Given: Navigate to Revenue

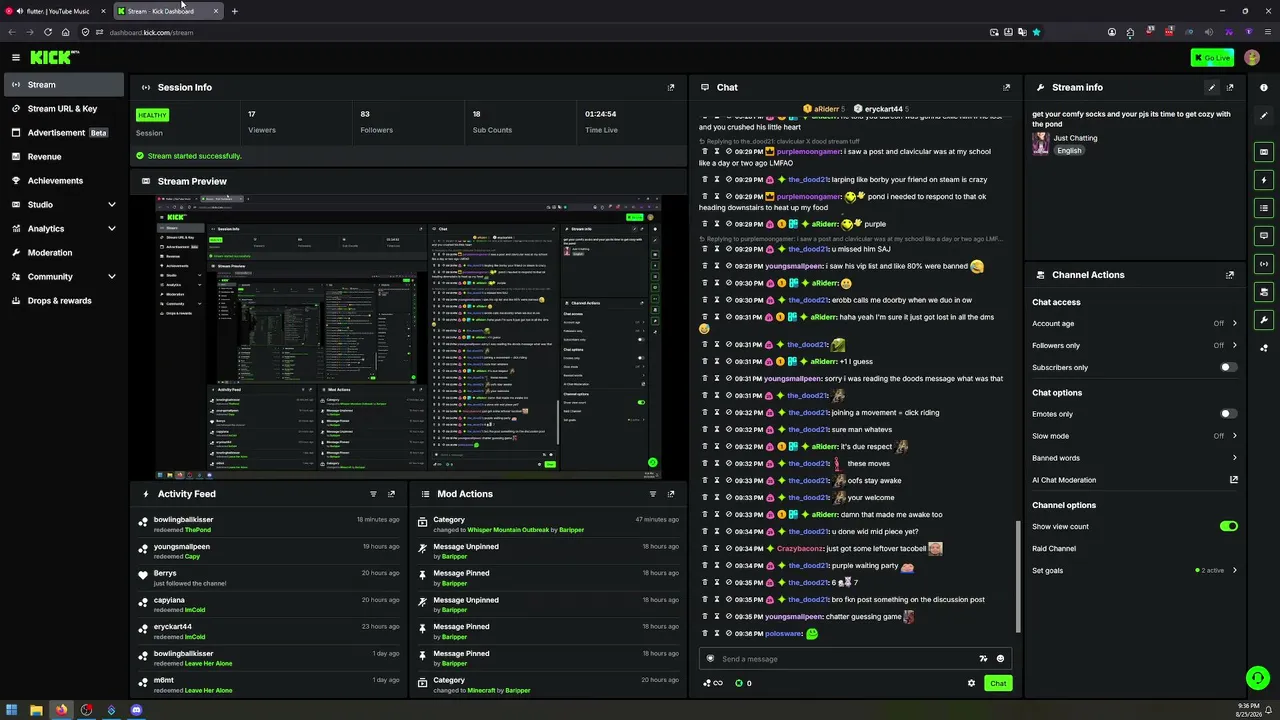Looking at the screenshot, I should 62,157.
